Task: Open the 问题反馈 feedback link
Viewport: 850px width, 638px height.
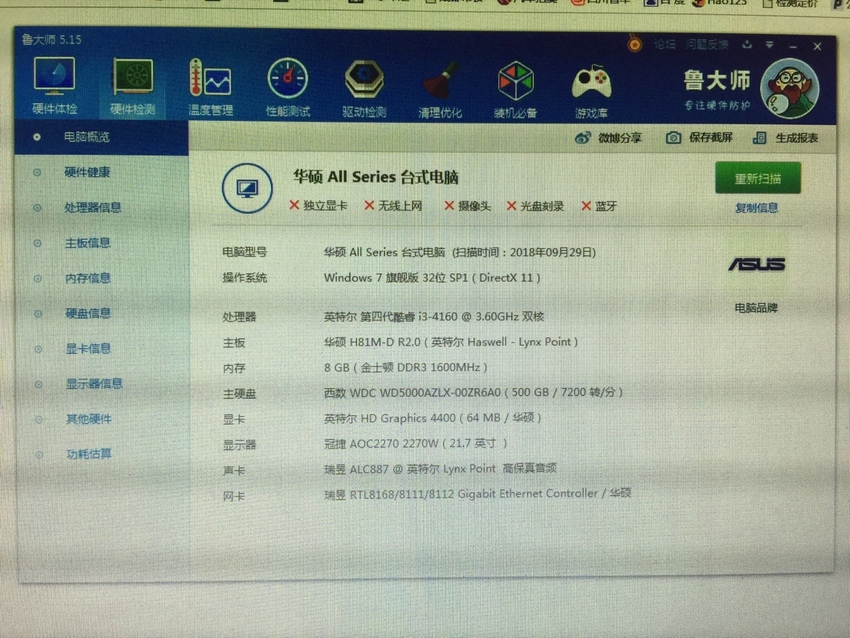Action: click(707, 44)
